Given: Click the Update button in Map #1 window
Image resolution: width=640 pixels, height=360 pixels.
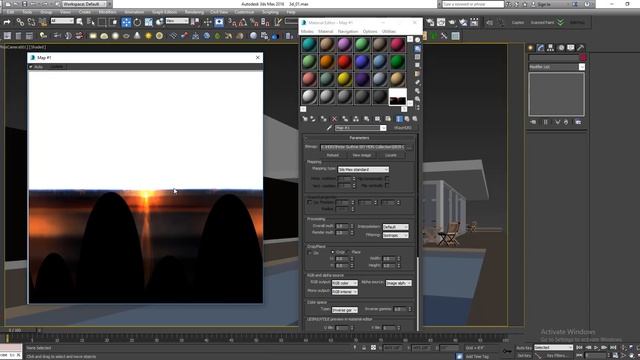Looking at the screenshot, I should pyautogui.click(x=56, y=67).
